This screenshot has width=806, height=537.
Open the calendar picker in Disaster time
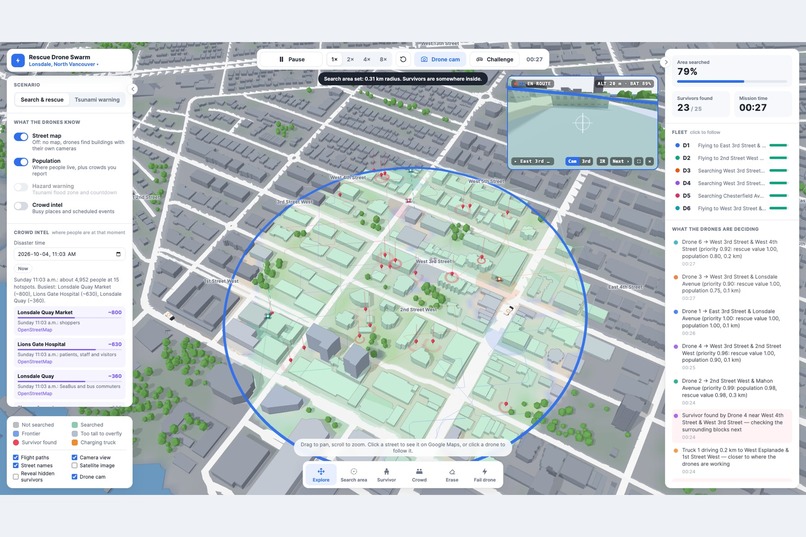[118, 254]
